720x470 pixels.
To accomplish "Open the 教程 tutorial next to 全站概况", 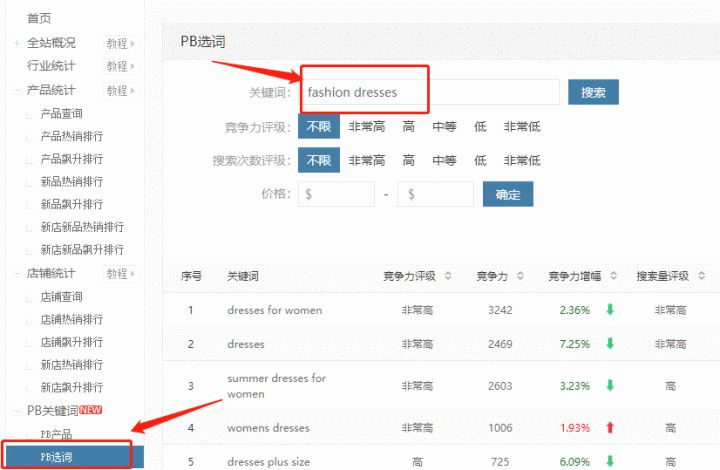I will tap(120, 44).
